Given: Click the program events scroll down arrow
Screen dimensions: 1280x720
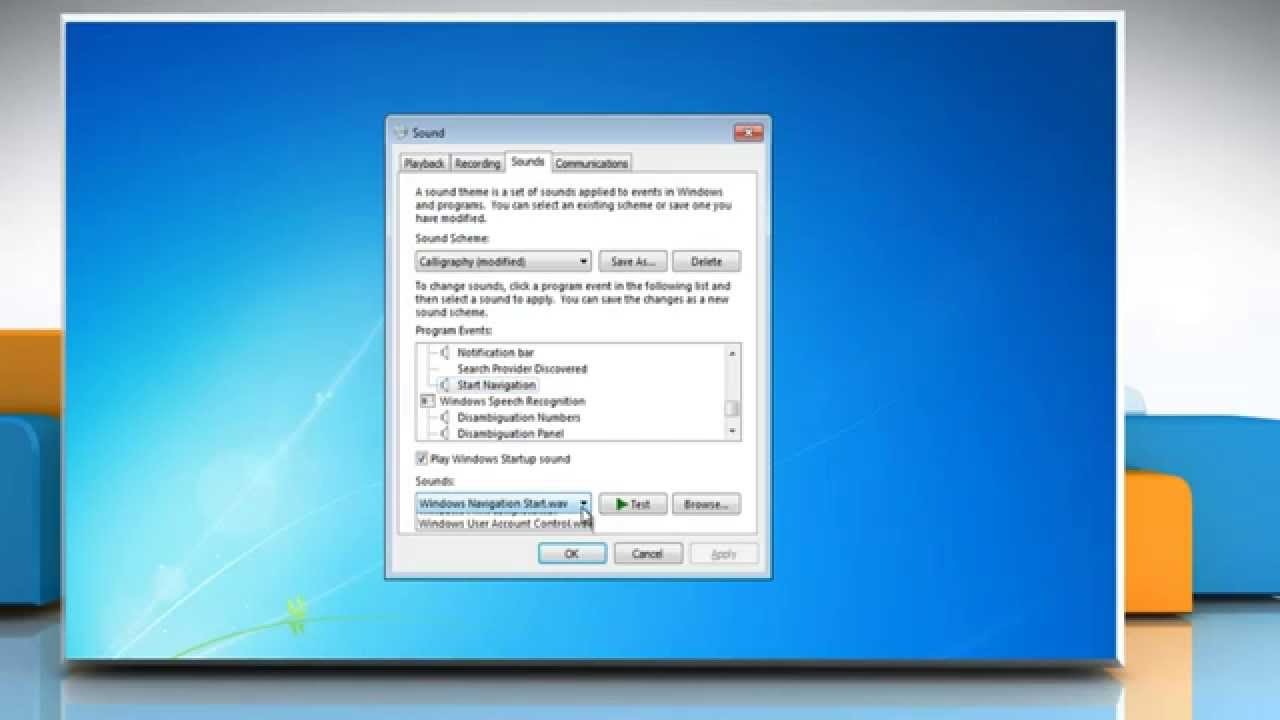Looking at the screenshot, I should pos(733,431).
